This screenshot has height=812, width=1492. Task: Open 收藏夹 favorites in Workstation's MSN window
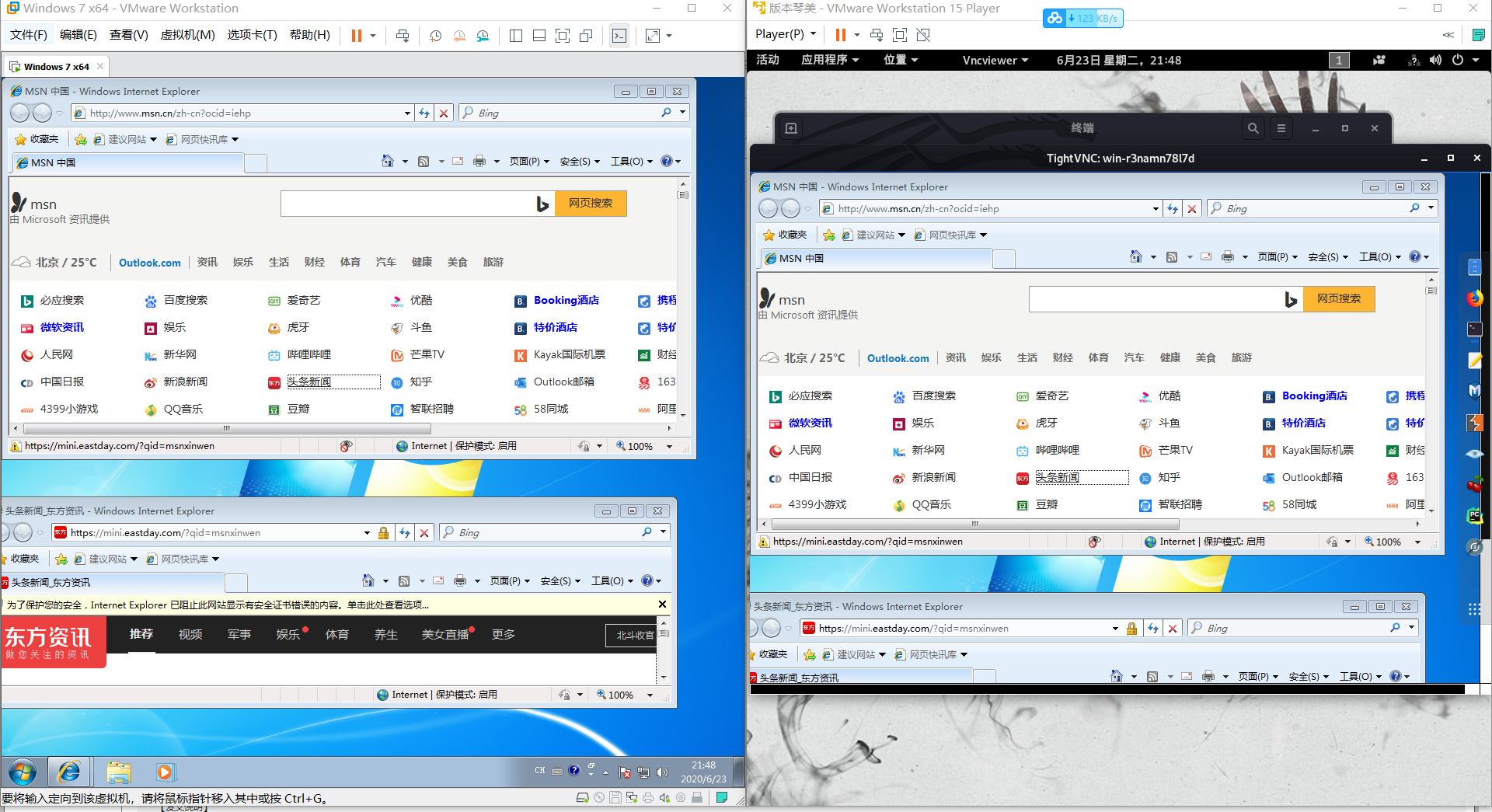[37, 139]
